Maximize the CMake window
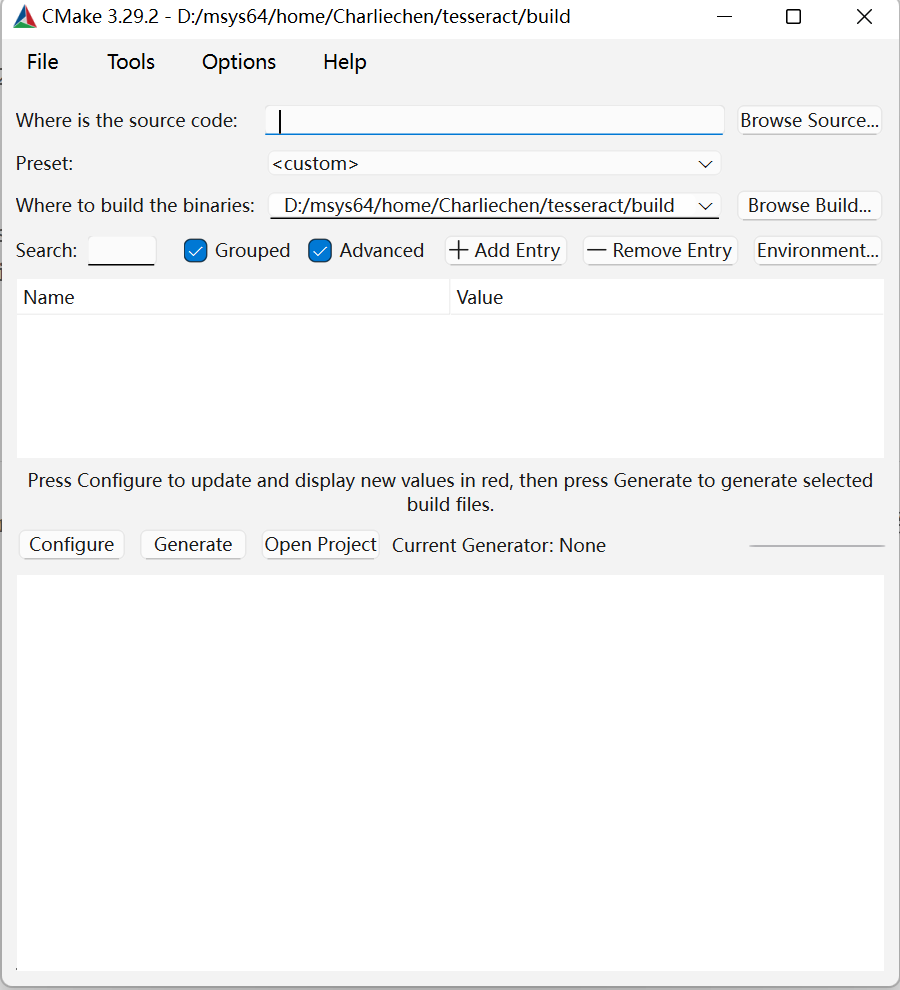This screenshot has width=900, height=990. tap(793, 16)
